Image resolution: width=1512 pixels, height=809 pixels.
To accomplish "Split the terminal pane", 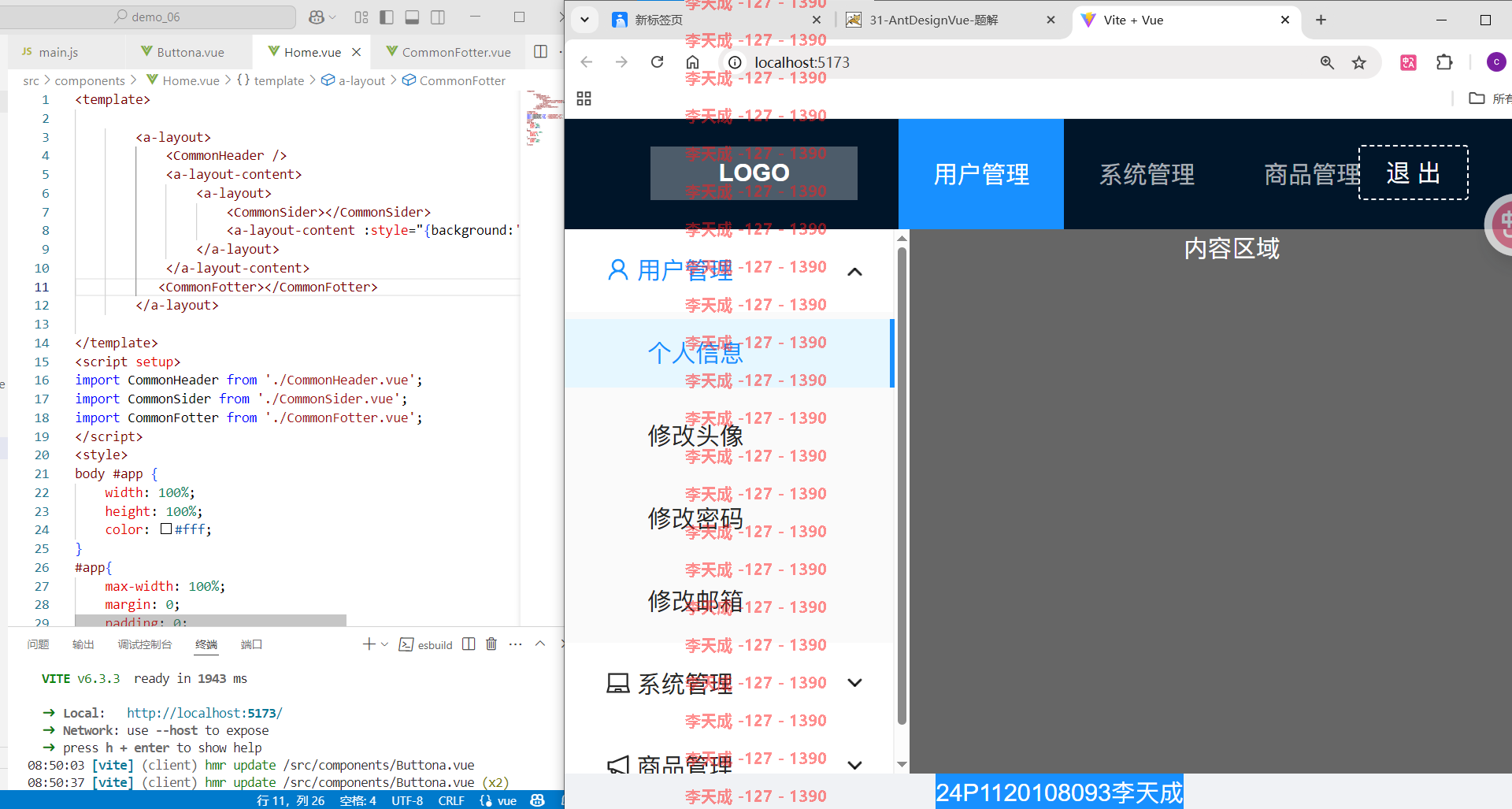I will click(x=469, y=644).
